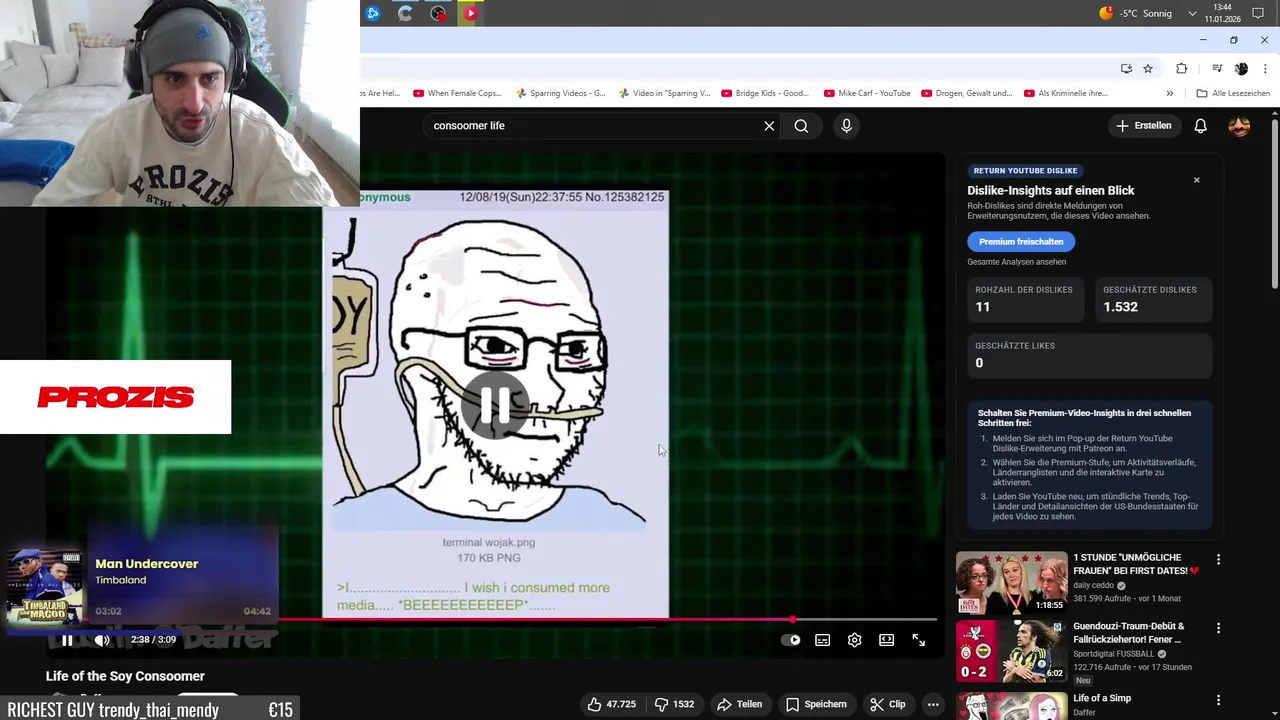This screenshot has height=720, width=1280.
Task: Click the daily ceddo channel name
Action: pyautogui.click(x=1094, y=585)
